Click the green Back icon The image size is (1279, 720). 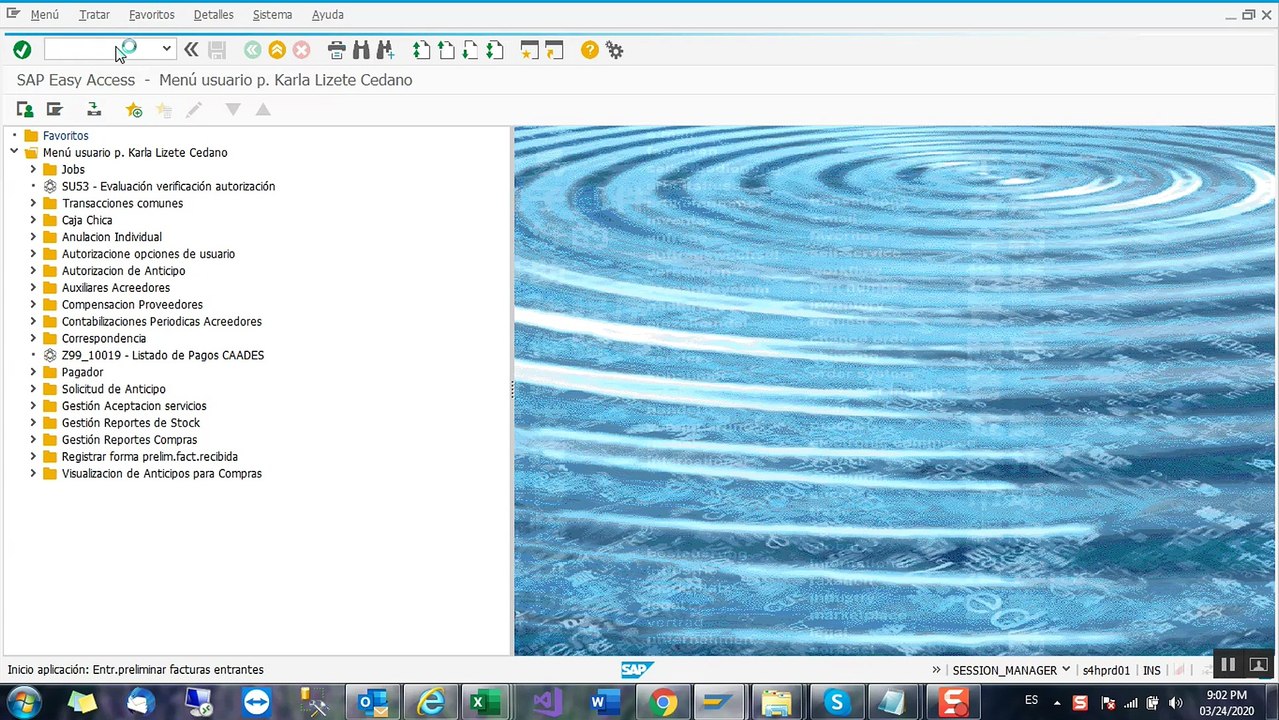coord(253,49)
